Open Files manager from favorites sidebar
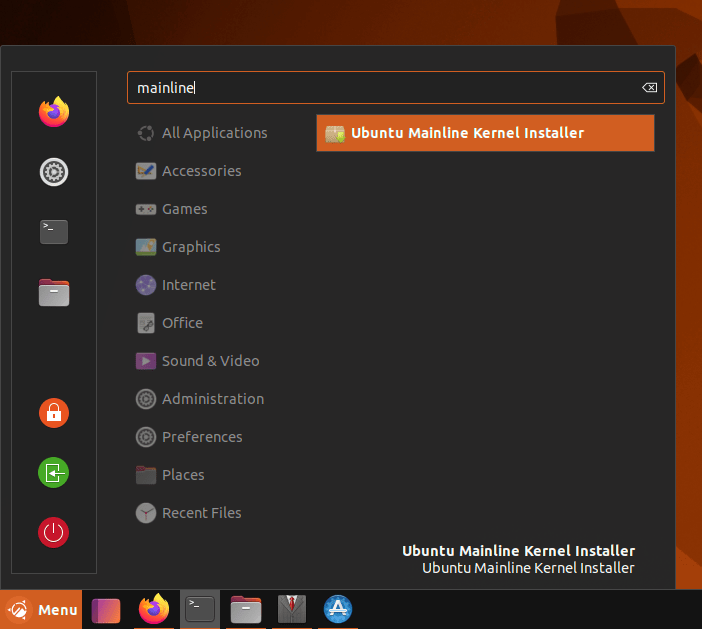702x629 pixels. tap(54, 292)
